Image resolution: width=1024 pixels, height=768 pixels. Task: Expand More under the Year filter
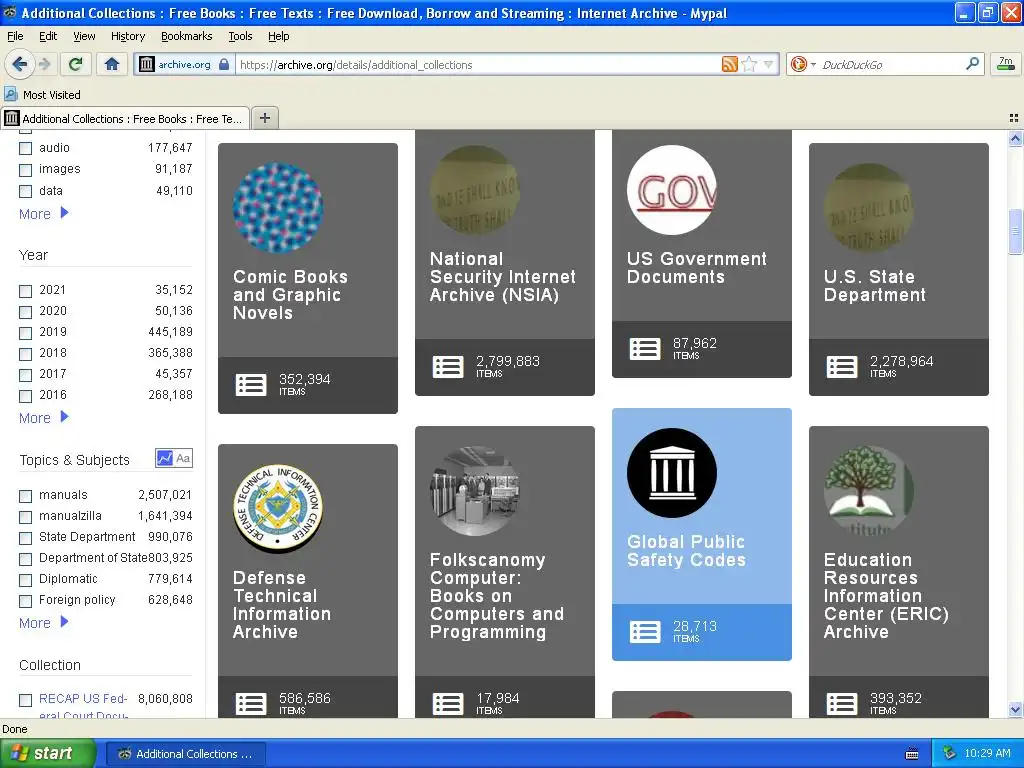pos(44,417)
